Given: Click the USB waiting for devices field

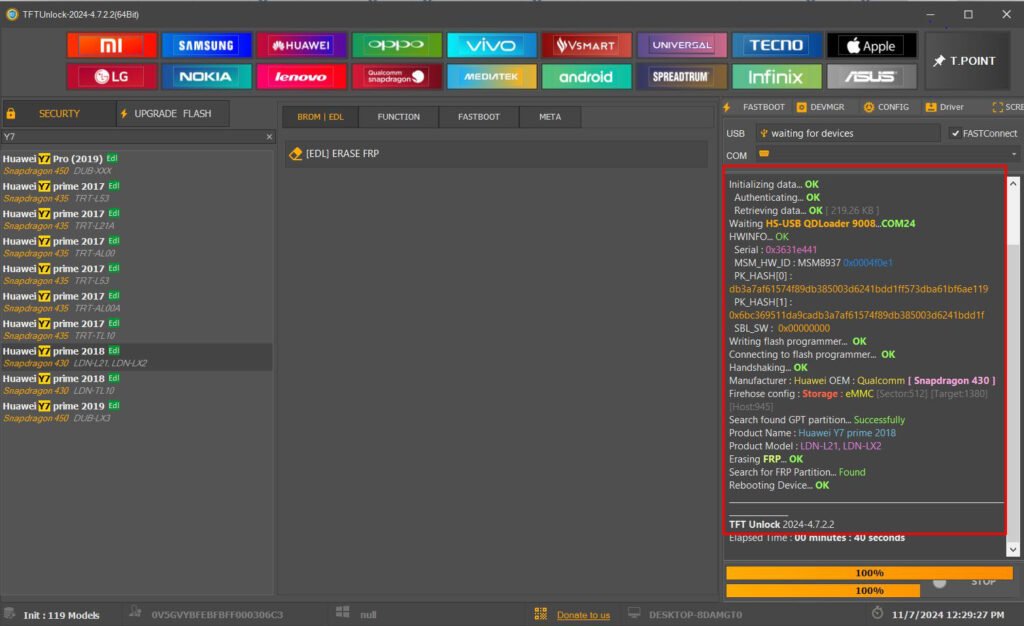Looking at the screenshot, I should click(848, 133).
